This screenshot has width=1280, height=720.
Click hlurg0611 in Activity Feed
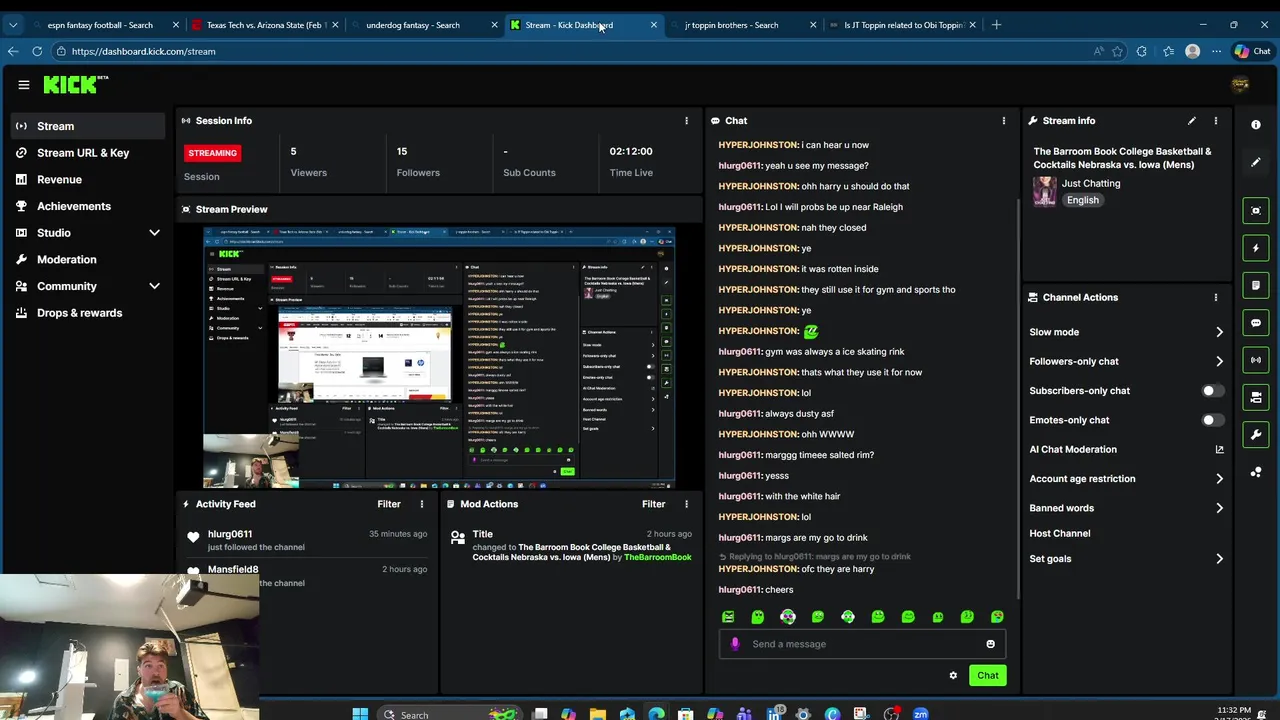pyautogui.click(x=230, y=535)
